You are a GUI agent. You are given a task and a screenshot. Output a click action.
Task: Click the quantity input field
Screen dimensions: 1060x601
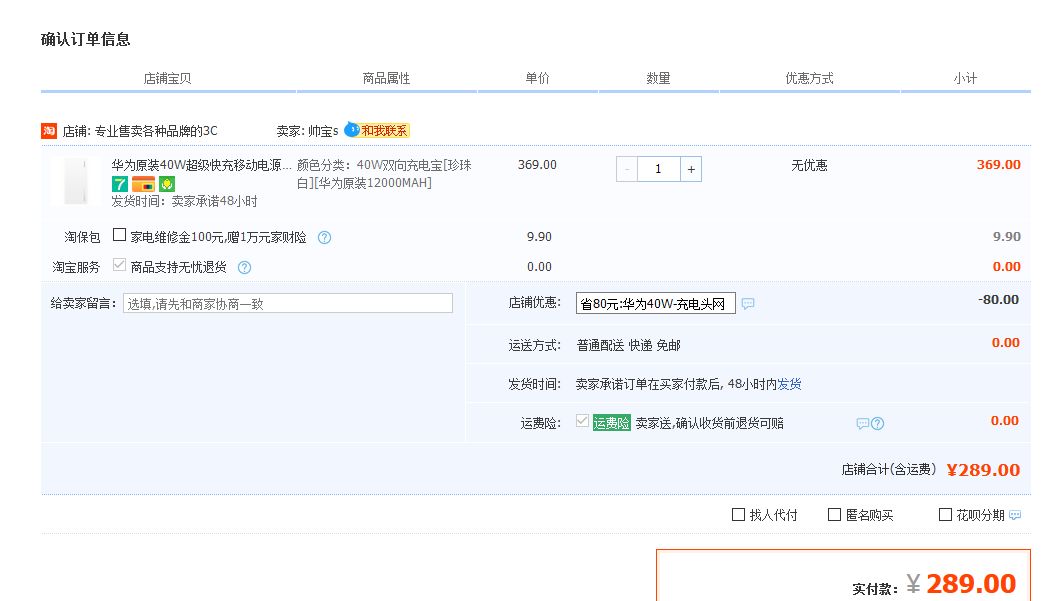pyautogui.click(x=658, y=169)
